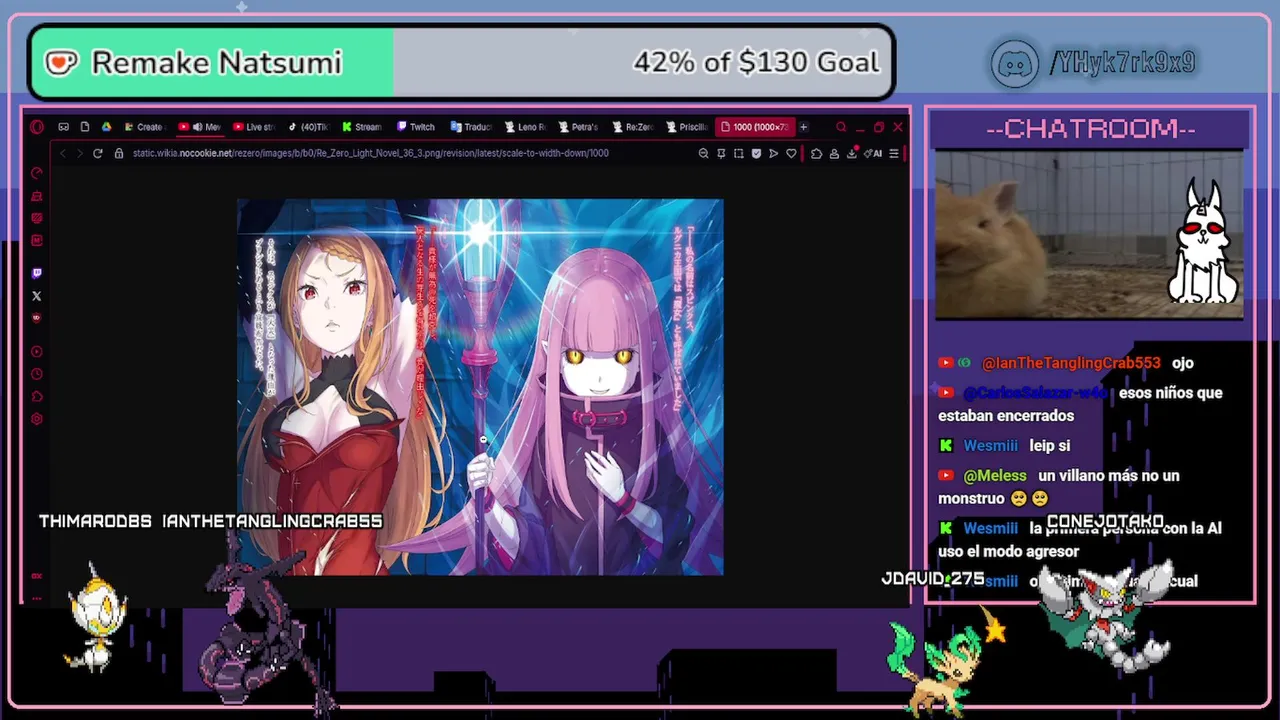The width and height of the screenshot is (1280, 720).
Task: Switch to the 'Re:Zero' wiki tab
Action: [x=633, y=127]
